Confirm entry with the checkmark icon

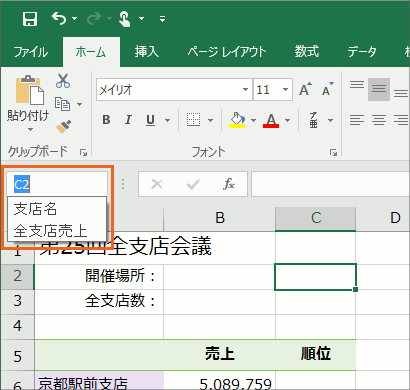(x=193, y=184)
